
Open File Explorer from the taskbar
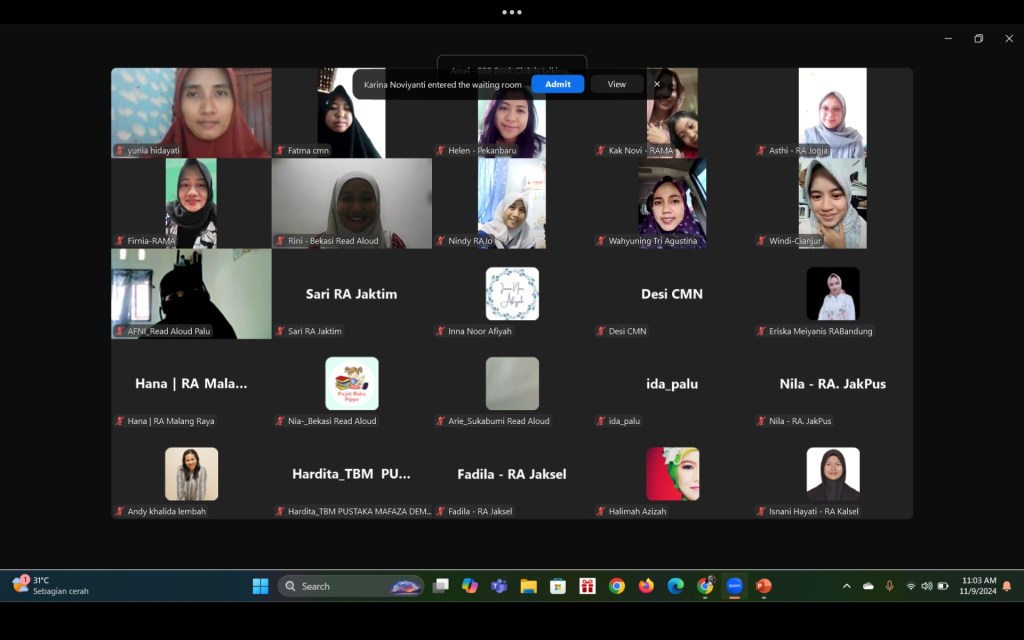[528, 586]
